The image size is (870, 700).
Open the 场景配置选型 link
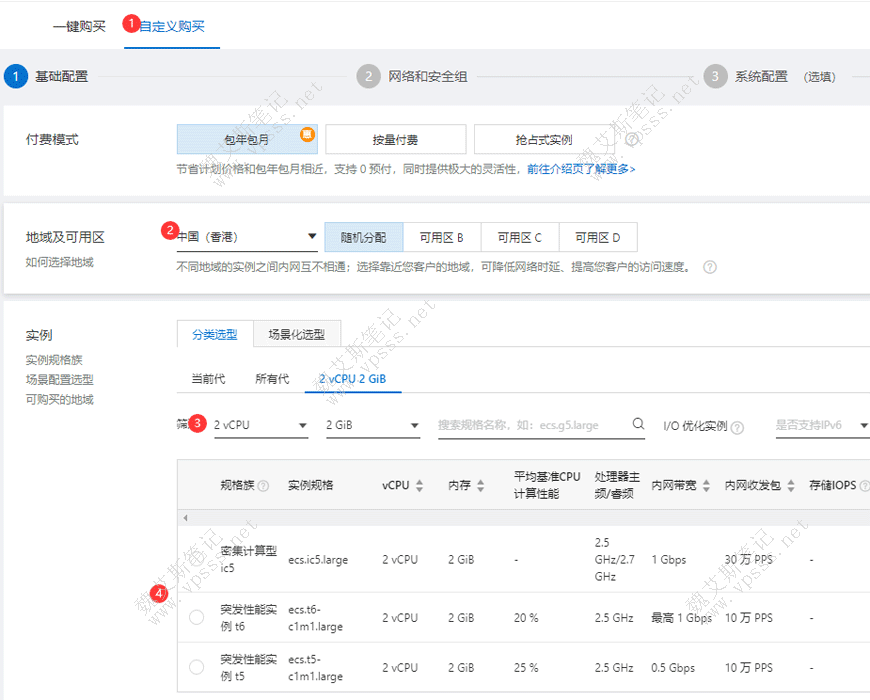point(59,380)
